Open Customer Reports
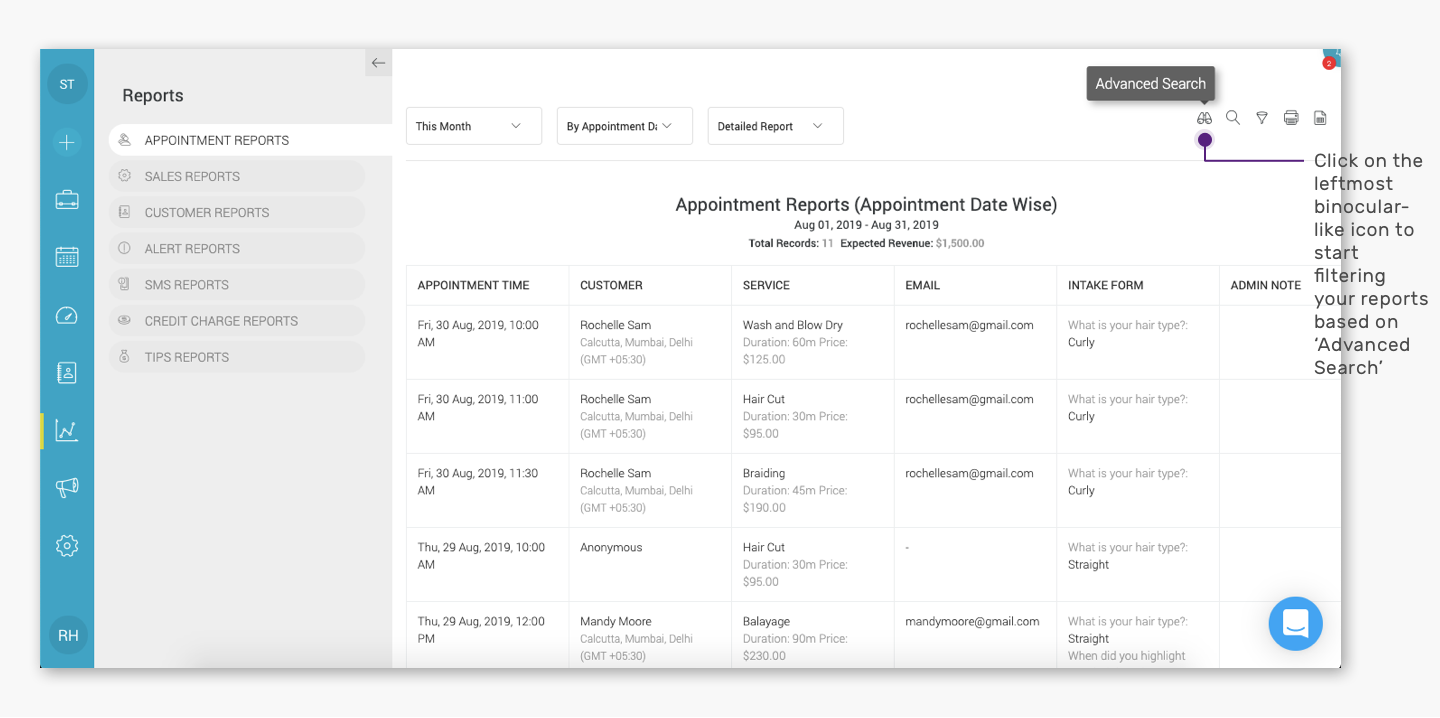This screenshot has height=718, width=1440. (x=237, y=212)
